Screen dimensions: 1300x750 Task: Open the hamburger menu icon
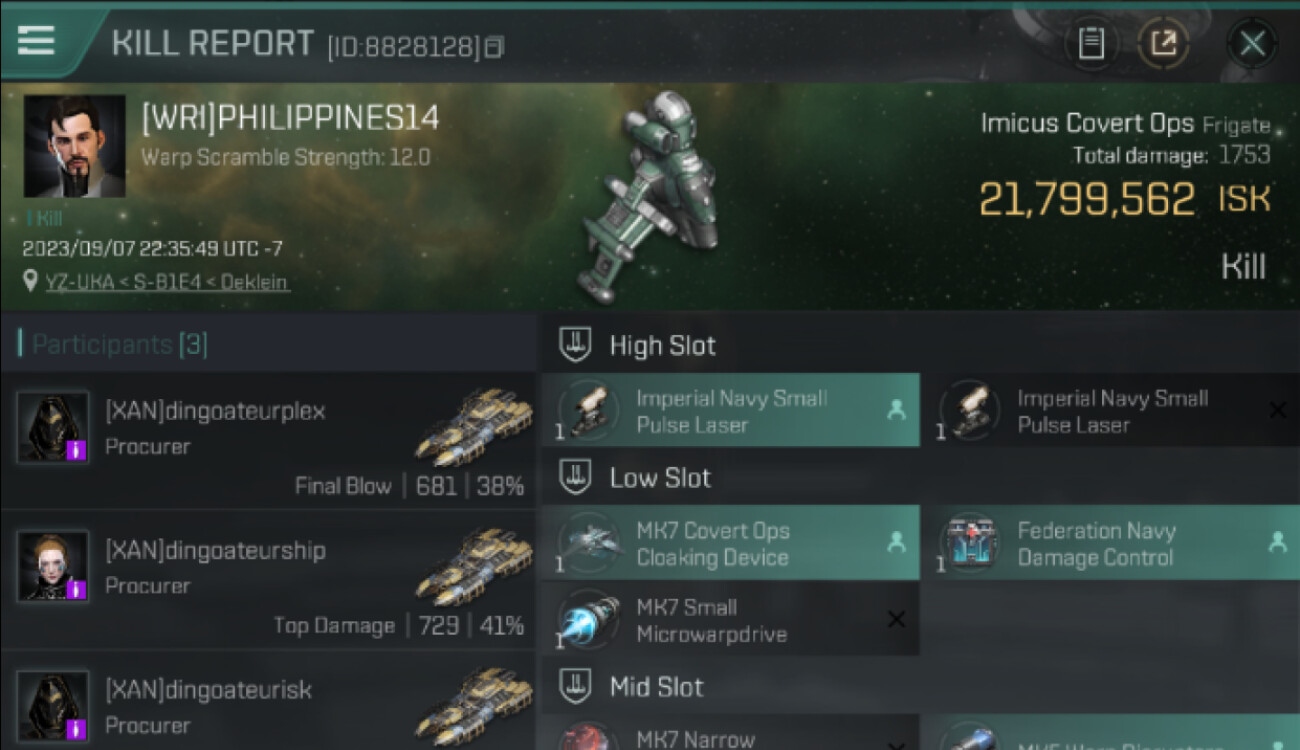(36, 40)
